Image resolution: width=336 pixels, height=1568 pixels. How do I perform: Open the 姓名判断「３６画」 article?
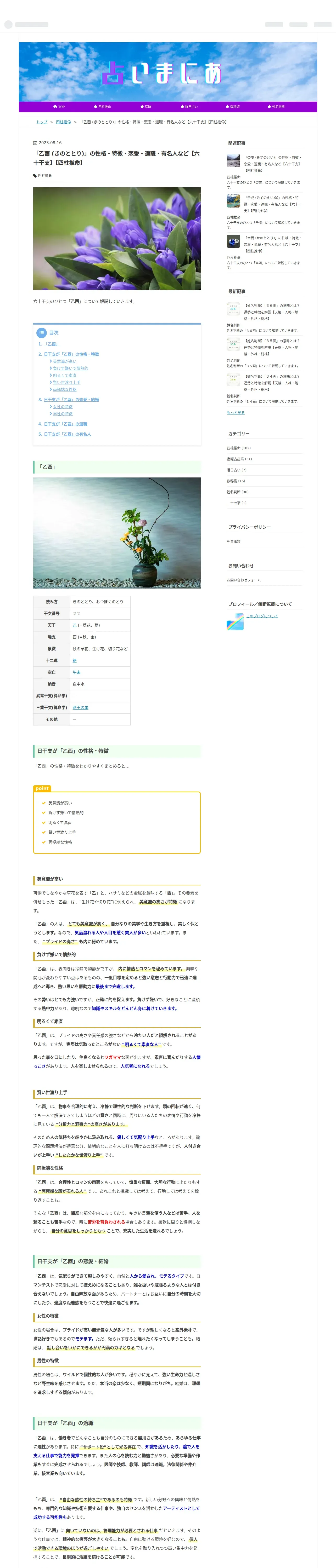click(x=272, y=312)
